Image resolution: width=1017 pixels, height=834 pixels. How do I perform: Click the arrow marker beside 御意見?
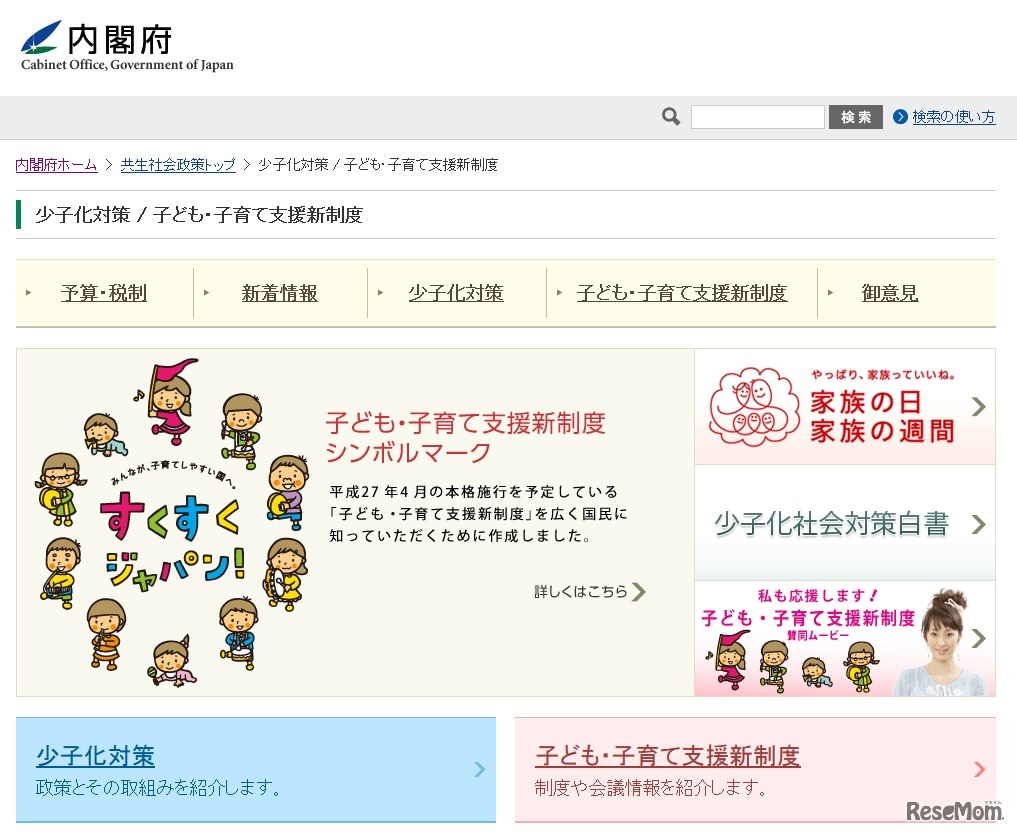[x=831, y=293]
